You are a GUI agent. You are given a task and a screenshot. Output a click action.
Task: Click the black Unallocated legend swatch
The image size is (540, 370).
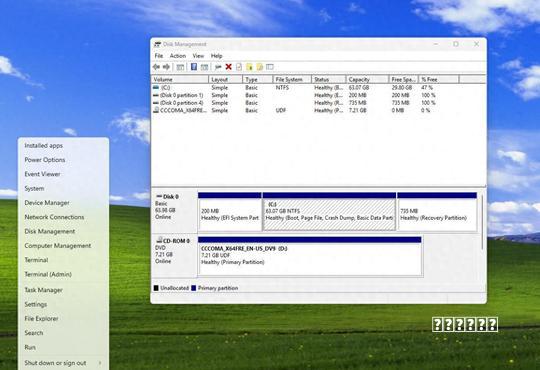coord(156,288)
